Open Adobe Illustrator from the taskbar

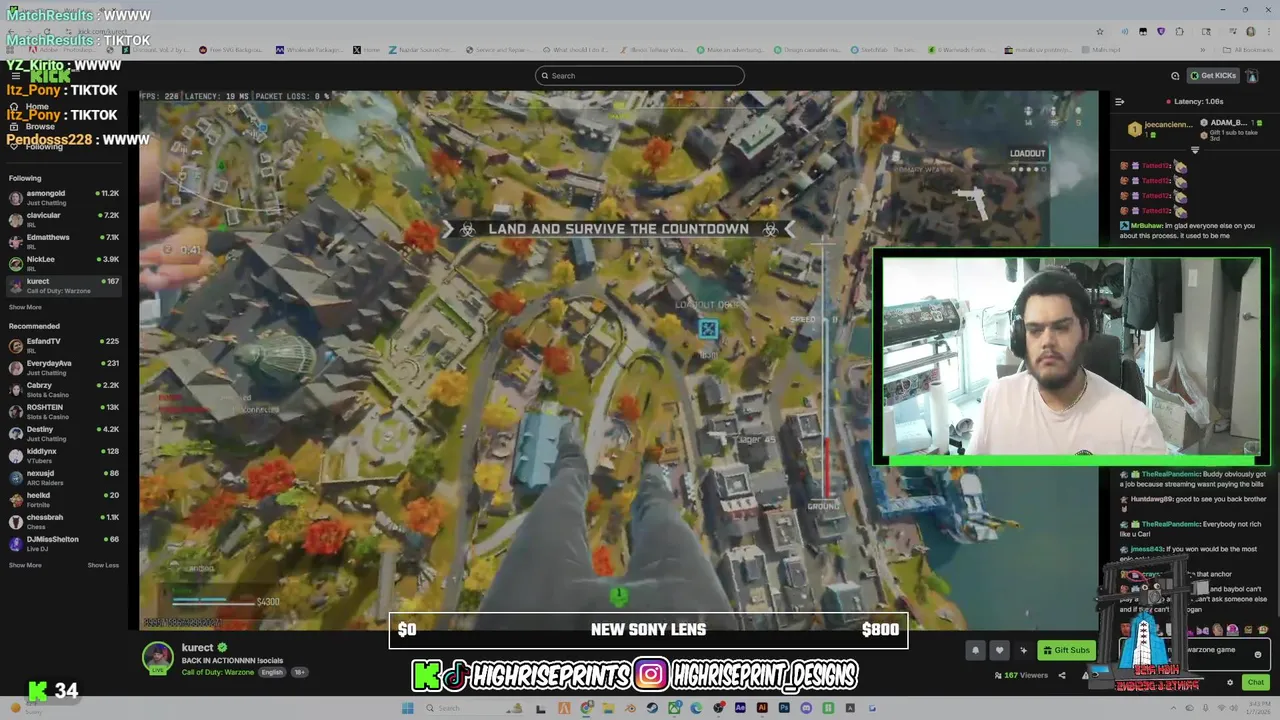point(762,708)
